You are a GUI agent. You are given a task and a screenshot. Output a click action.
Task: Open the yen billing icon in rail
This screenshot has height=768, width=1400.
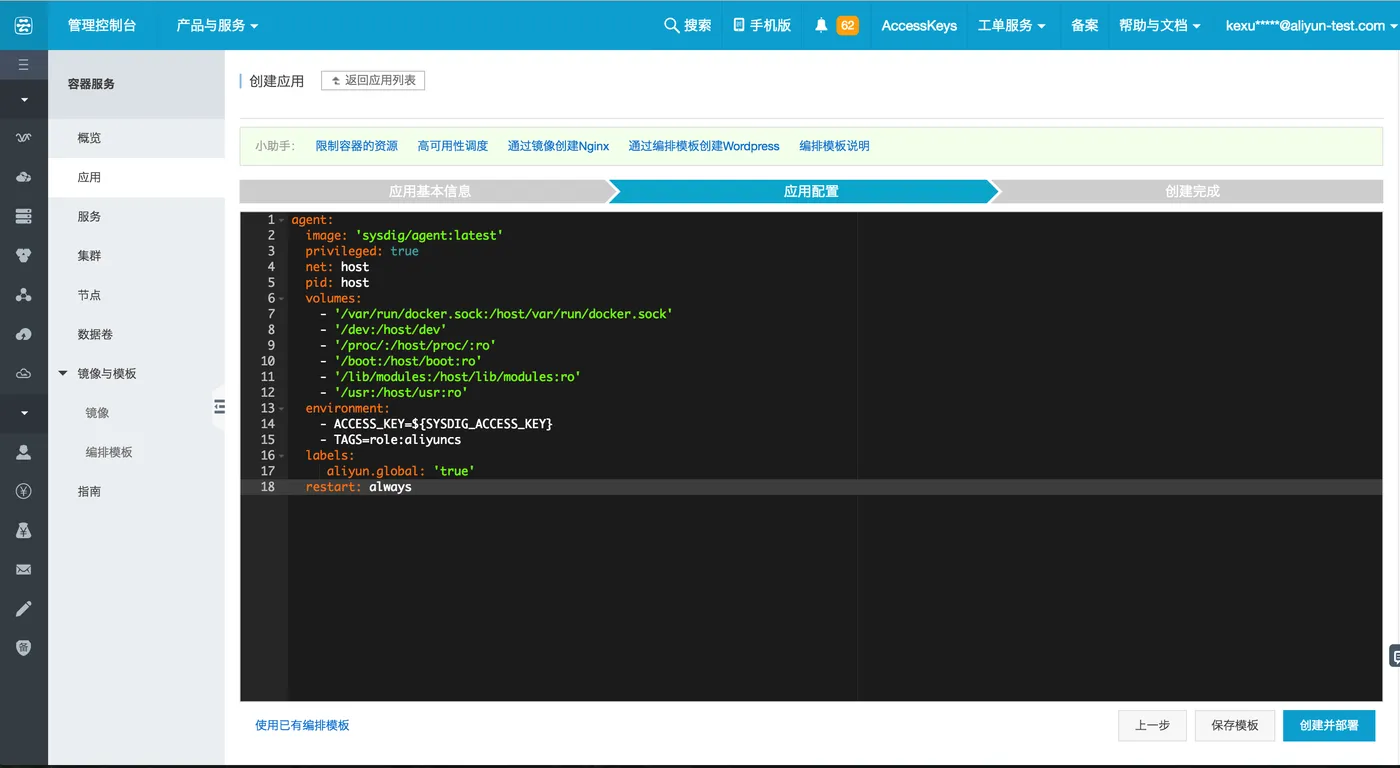click(x=24, y=491)
